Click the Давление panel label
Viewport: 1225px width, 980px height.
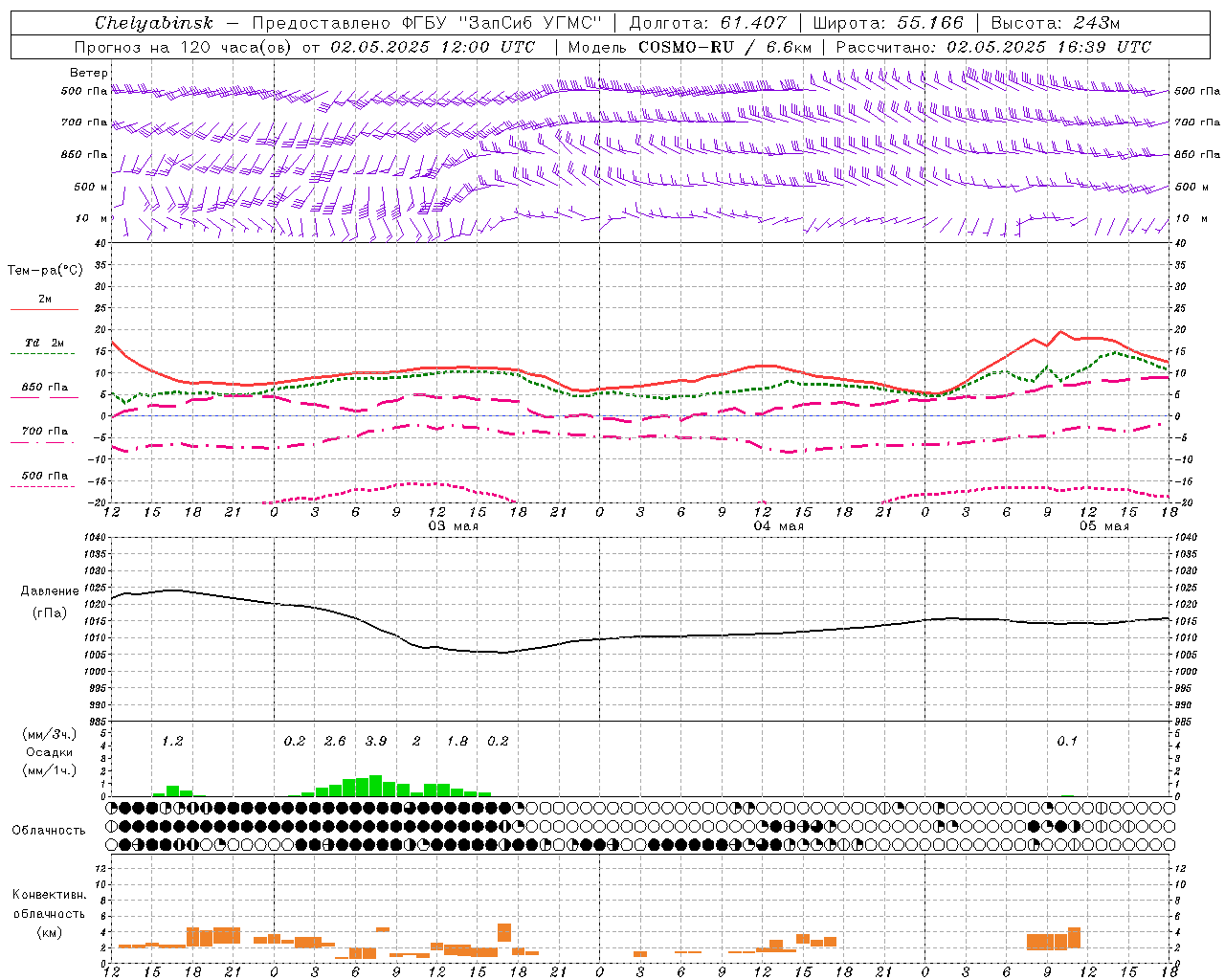point(50,591)
